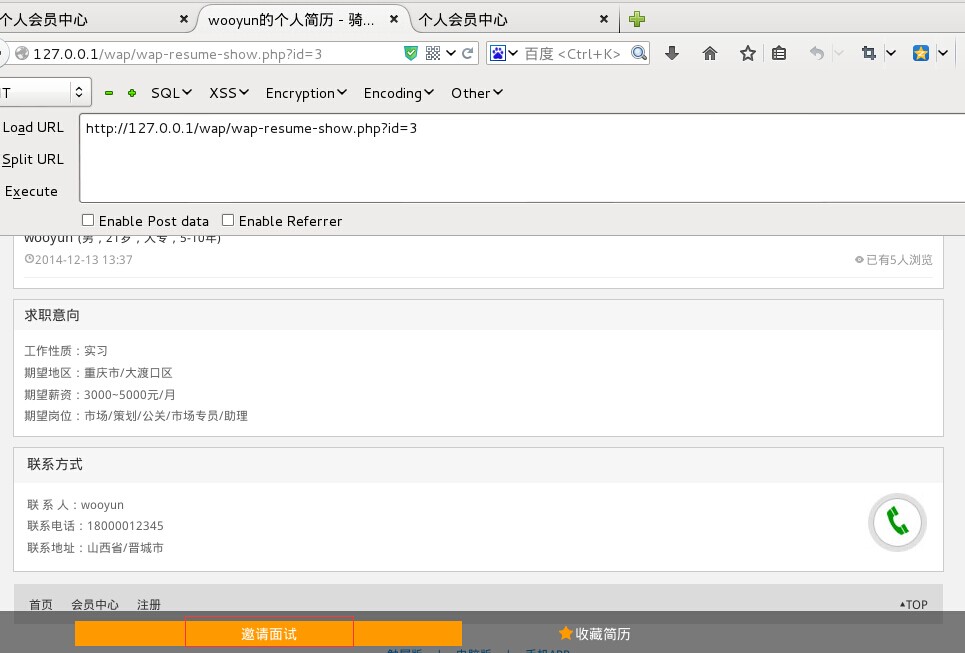
Task: Close the wooyun resume tab
Action: tap(394, 19)
